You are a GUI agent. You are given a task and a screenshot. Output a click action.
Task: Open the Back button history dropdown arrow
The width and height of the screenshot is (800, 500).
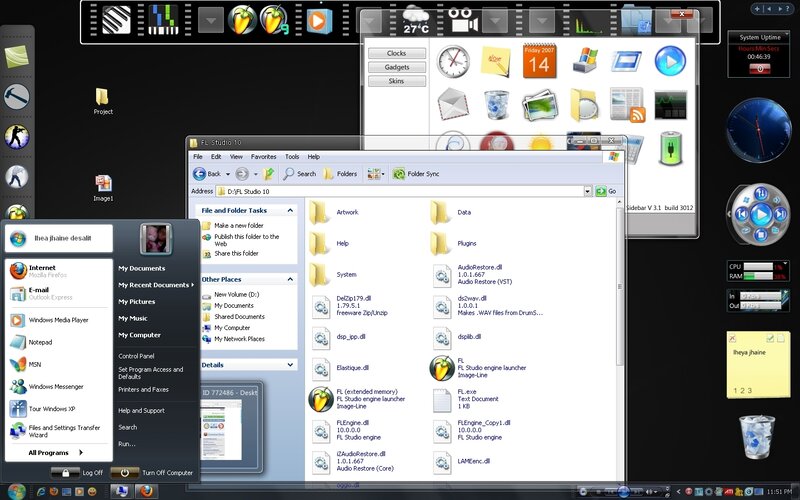tap(228, 174)
